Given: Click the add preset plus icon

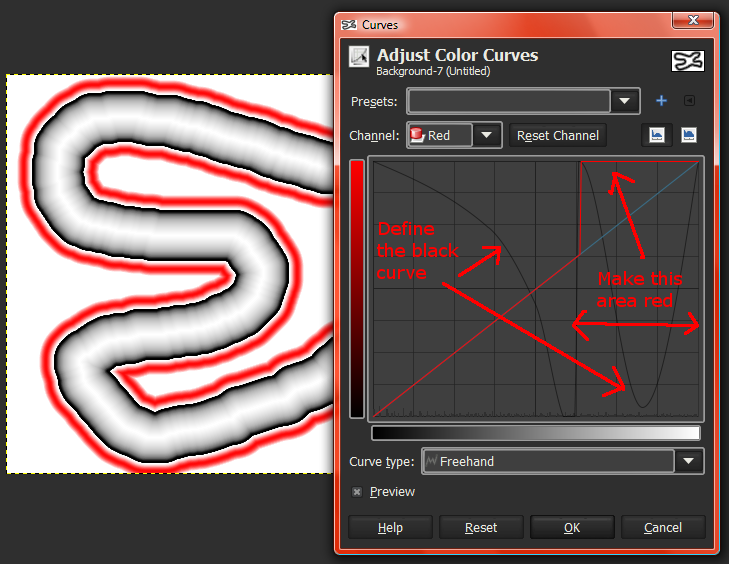Looking at the screenshot, I should tap(661, 101).
